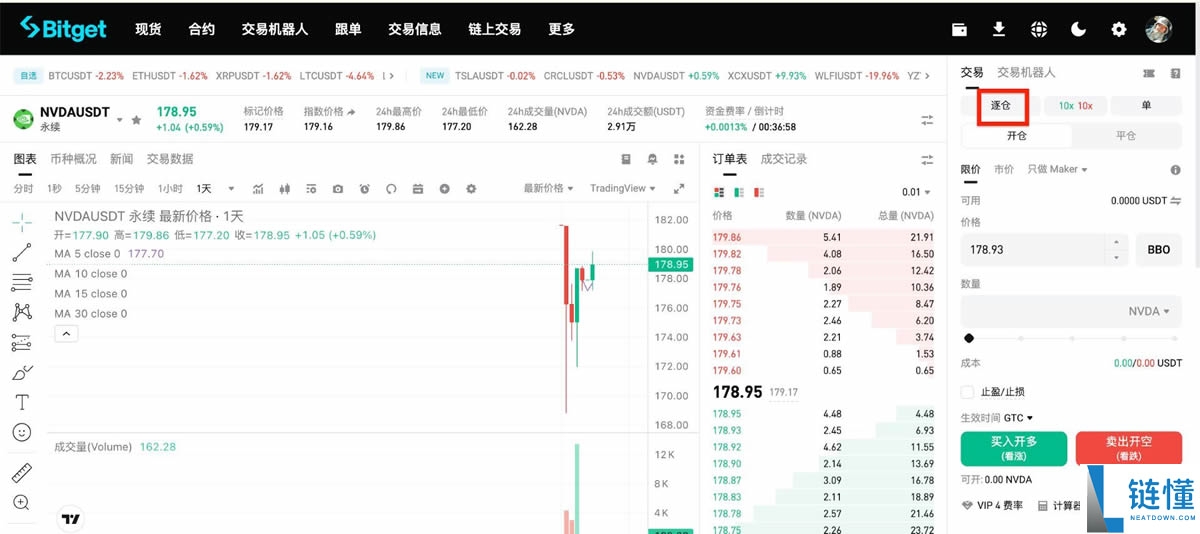Select the 15分钟 interval
Viewport: 1200px width, 534px height.
pyautogui.click(x=128, y=188)
